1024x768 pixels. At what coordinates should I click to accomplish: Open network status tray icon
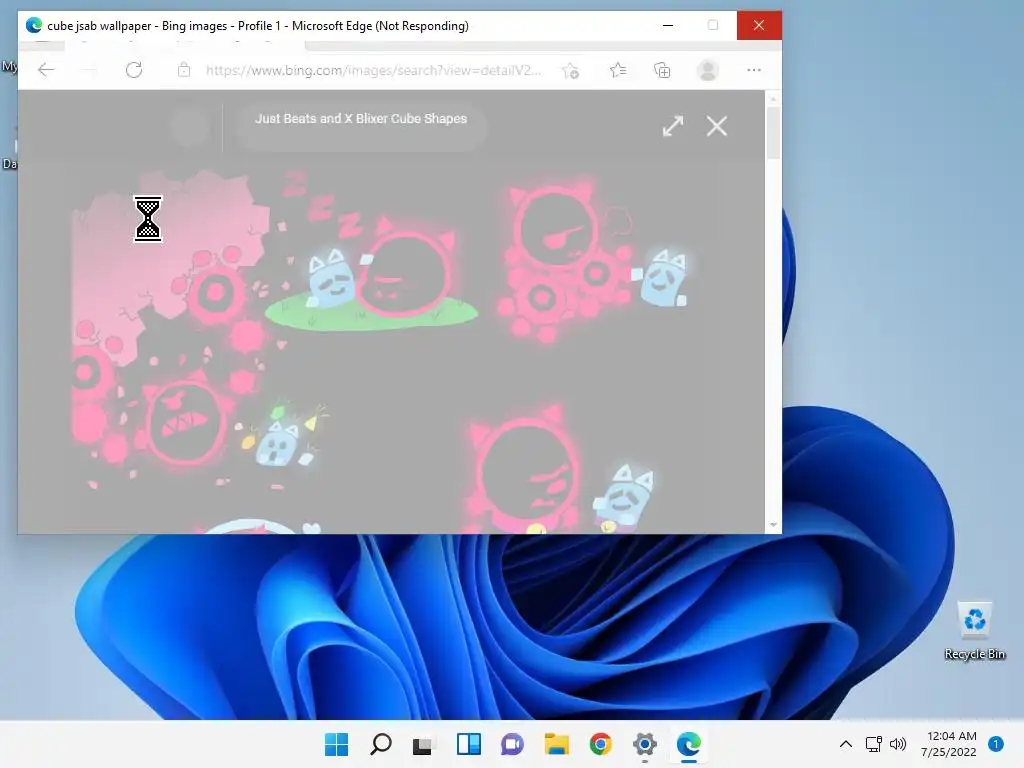coord(874,744)
